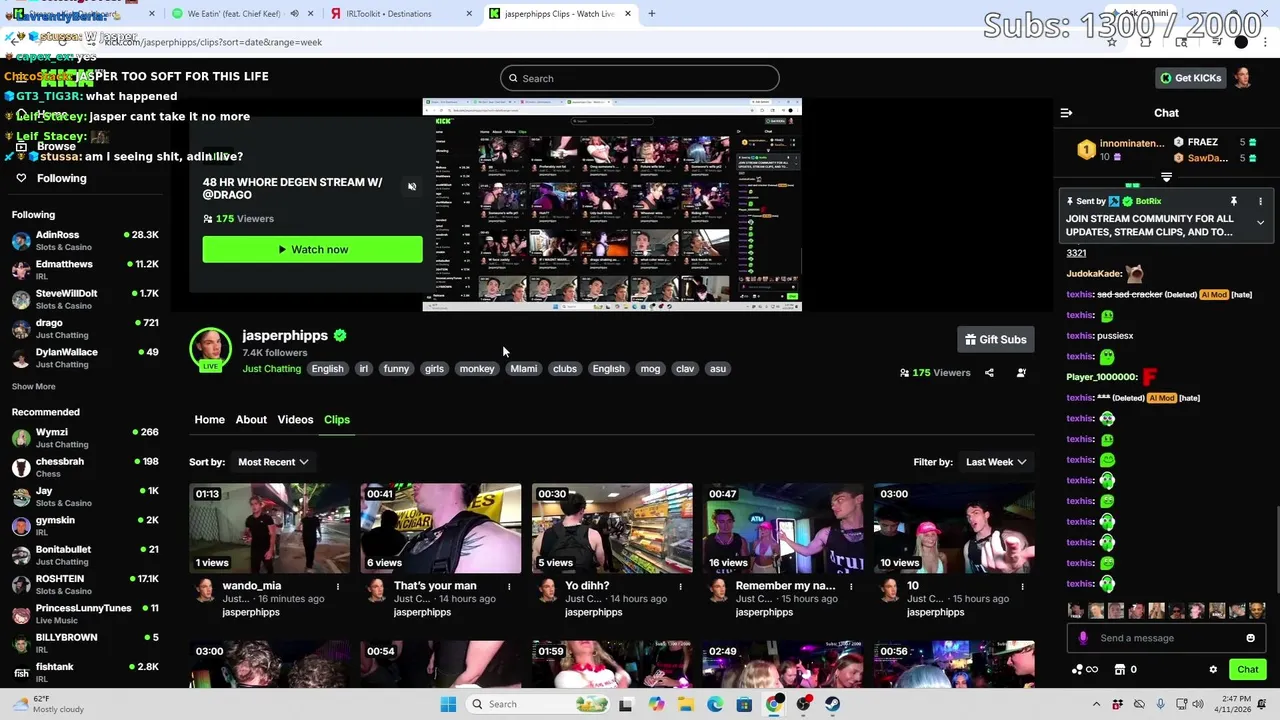Screen dimensions: 1280x720
Task: Open the Yo dihh? clip thumbnail
Action: tap(612, 528)
